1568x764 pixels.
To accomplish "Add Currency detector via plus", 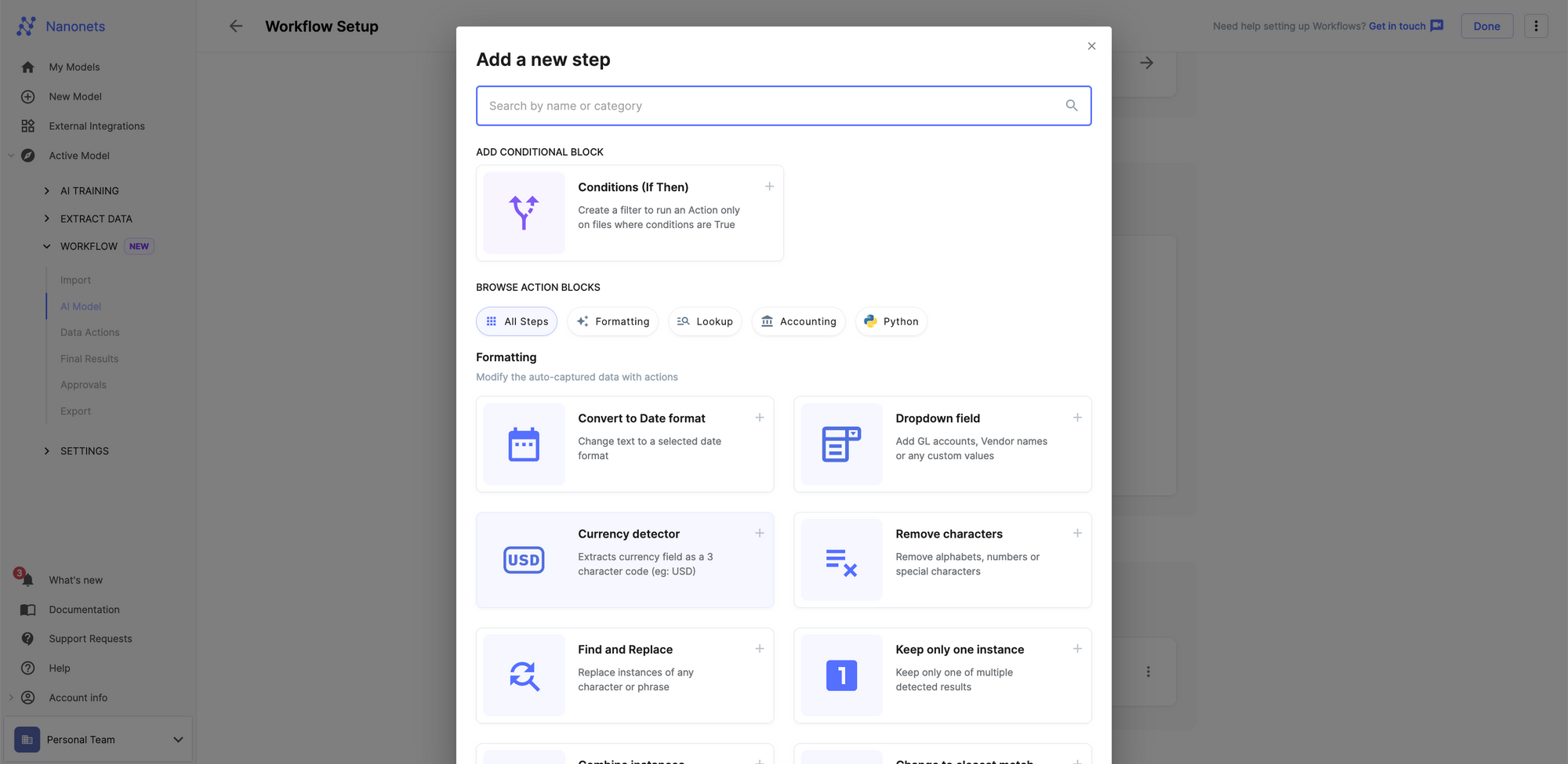I will coord(759,533).
